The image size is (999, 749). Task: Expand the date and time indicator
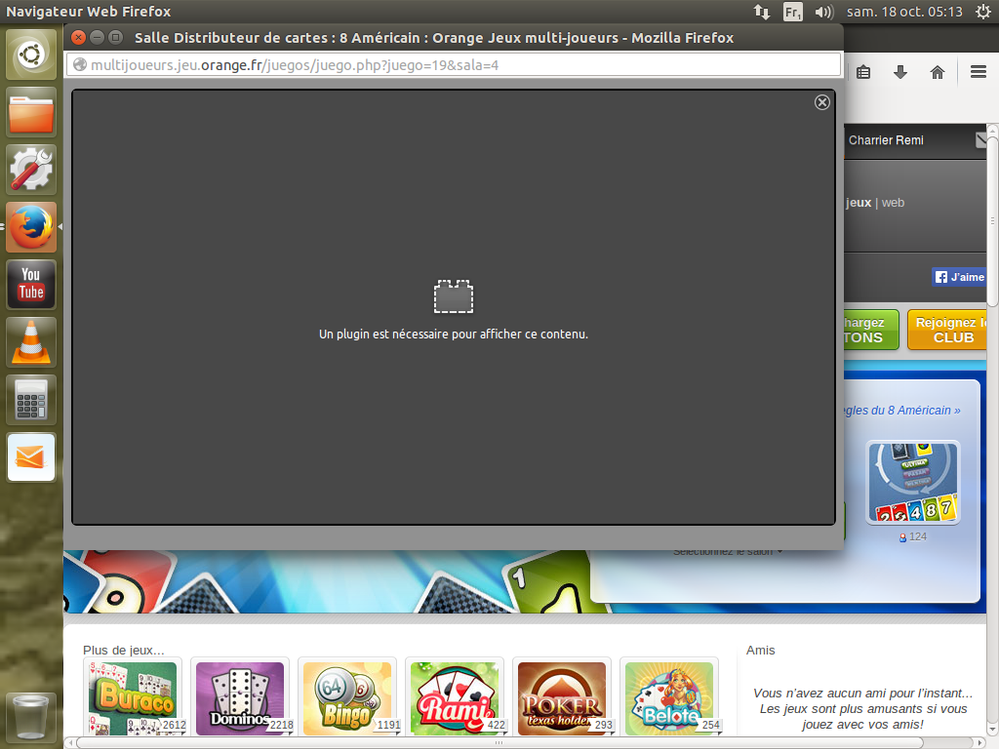(x=904, y=12)
